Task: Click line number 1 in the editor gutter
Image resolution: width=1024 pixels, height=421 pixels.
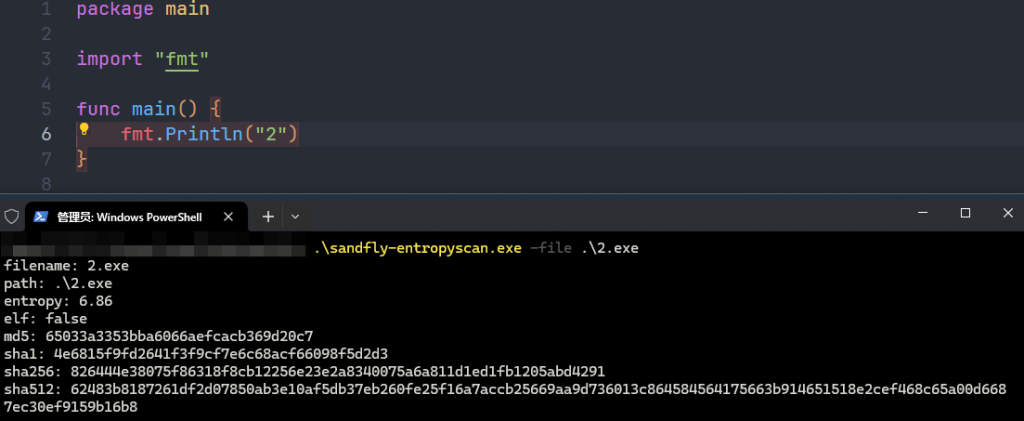Action: [x=45, y=9]
